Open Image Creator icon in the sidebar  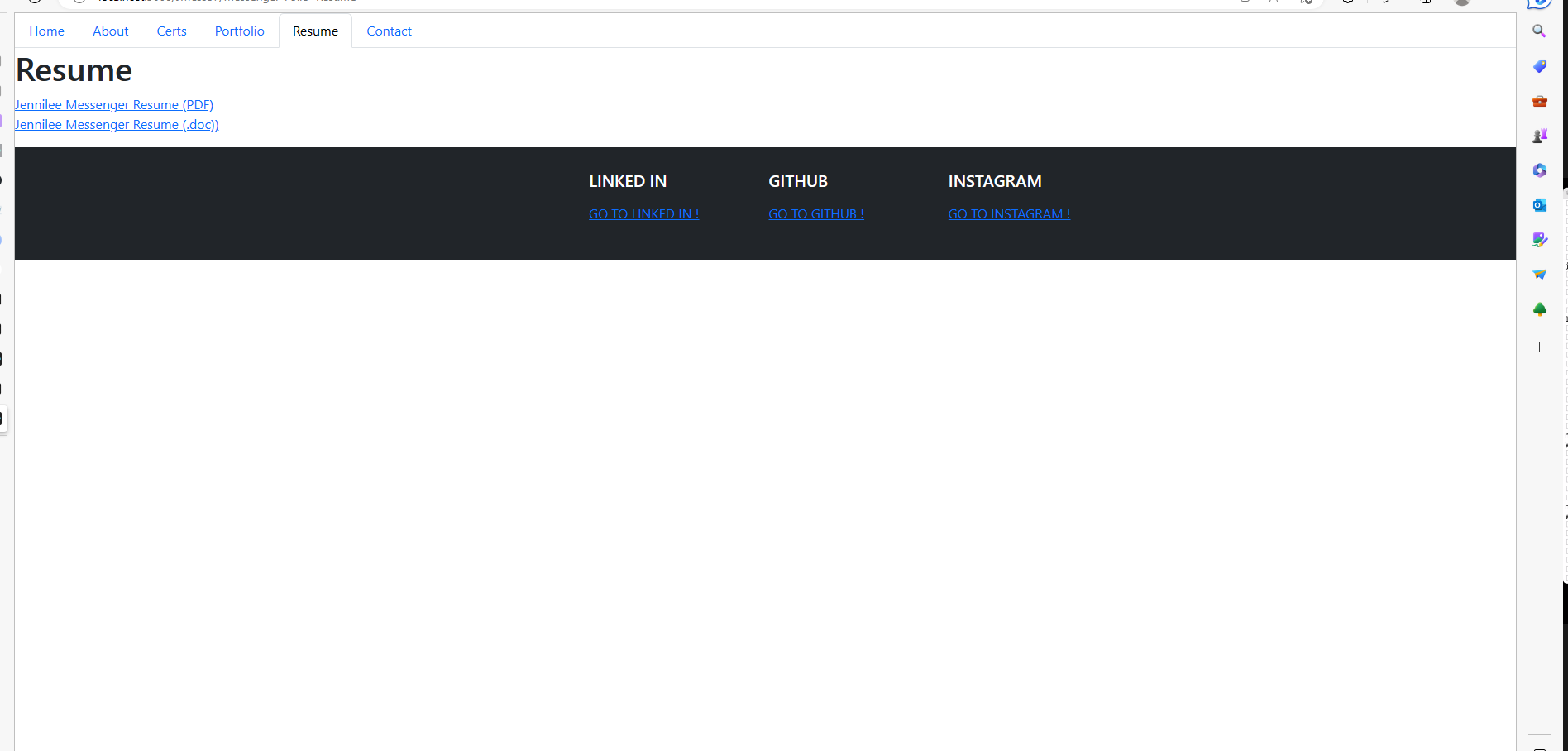[x=1539, y=240]
